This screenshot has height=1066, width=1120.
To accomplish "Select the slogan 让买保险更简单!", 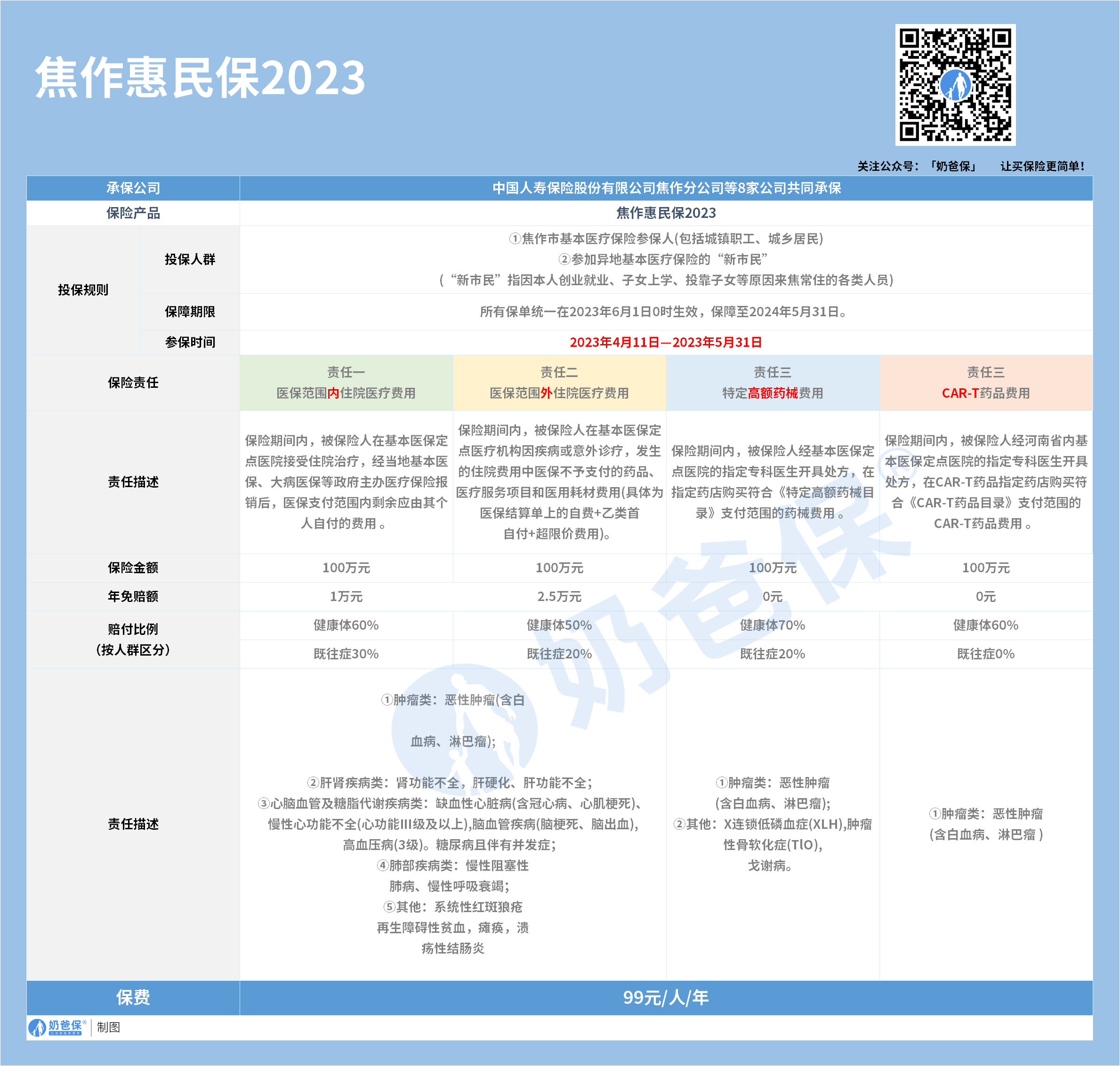I will pyautogui.click(x=1043, y=166).
